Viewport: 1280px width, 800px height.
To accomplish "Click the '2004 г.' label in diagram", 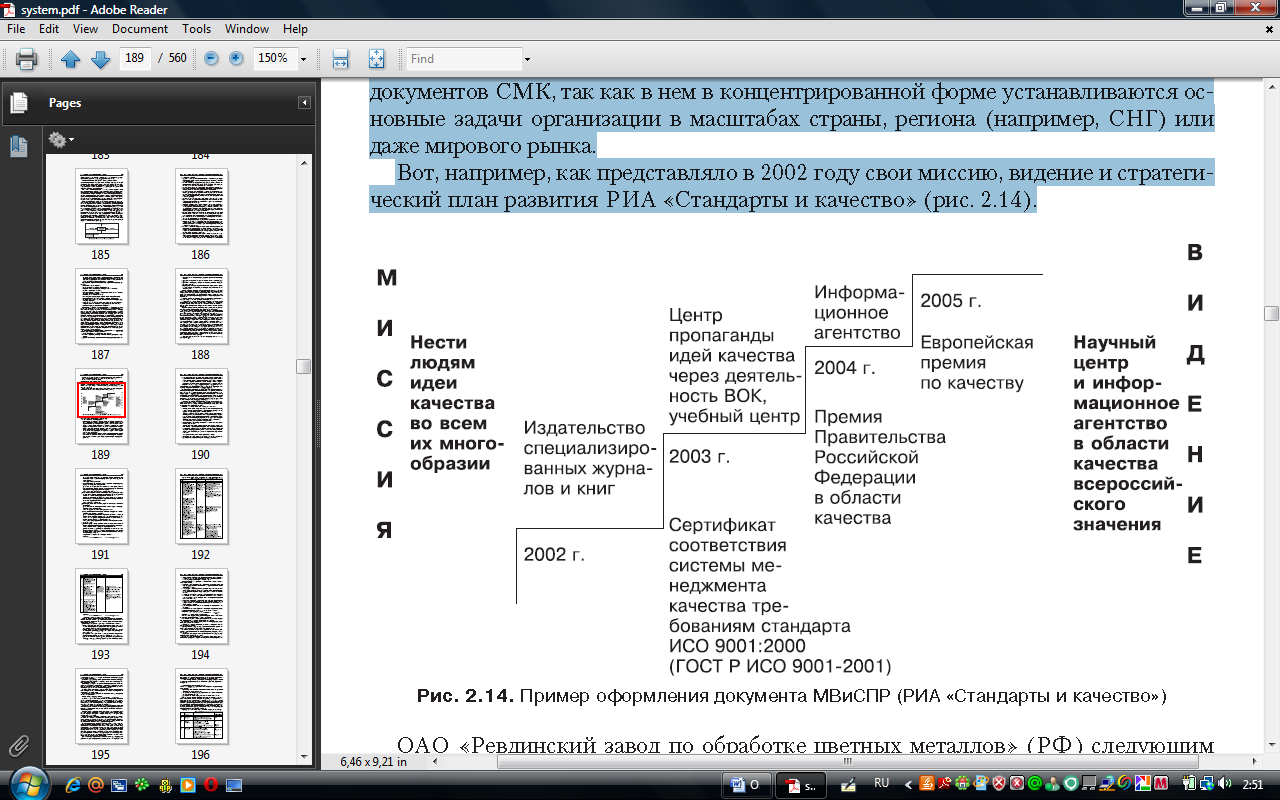I will coord(844,368).
